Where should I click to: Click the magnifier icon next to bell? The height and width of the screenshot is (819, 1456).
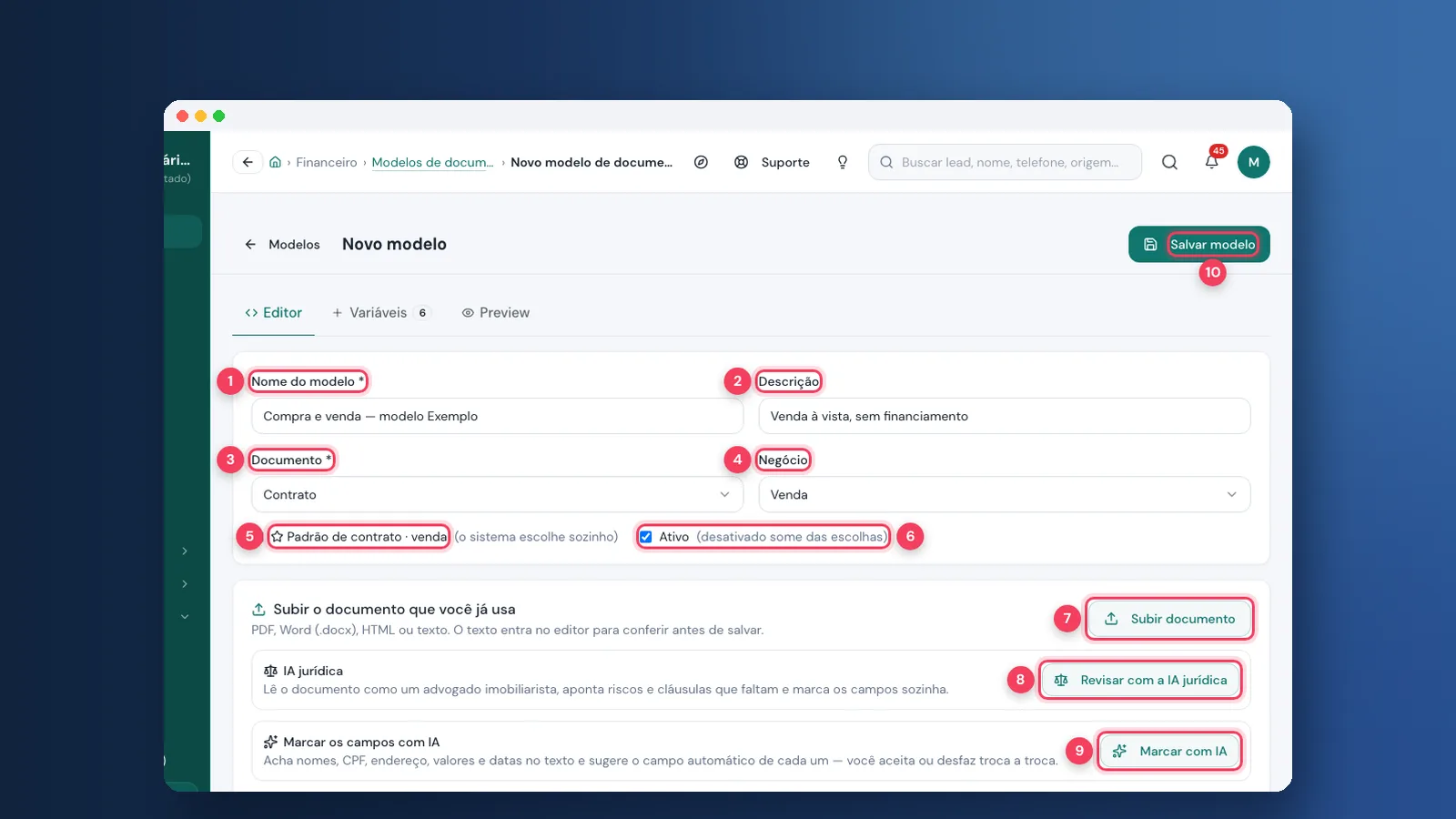(x=1169, y=162)
